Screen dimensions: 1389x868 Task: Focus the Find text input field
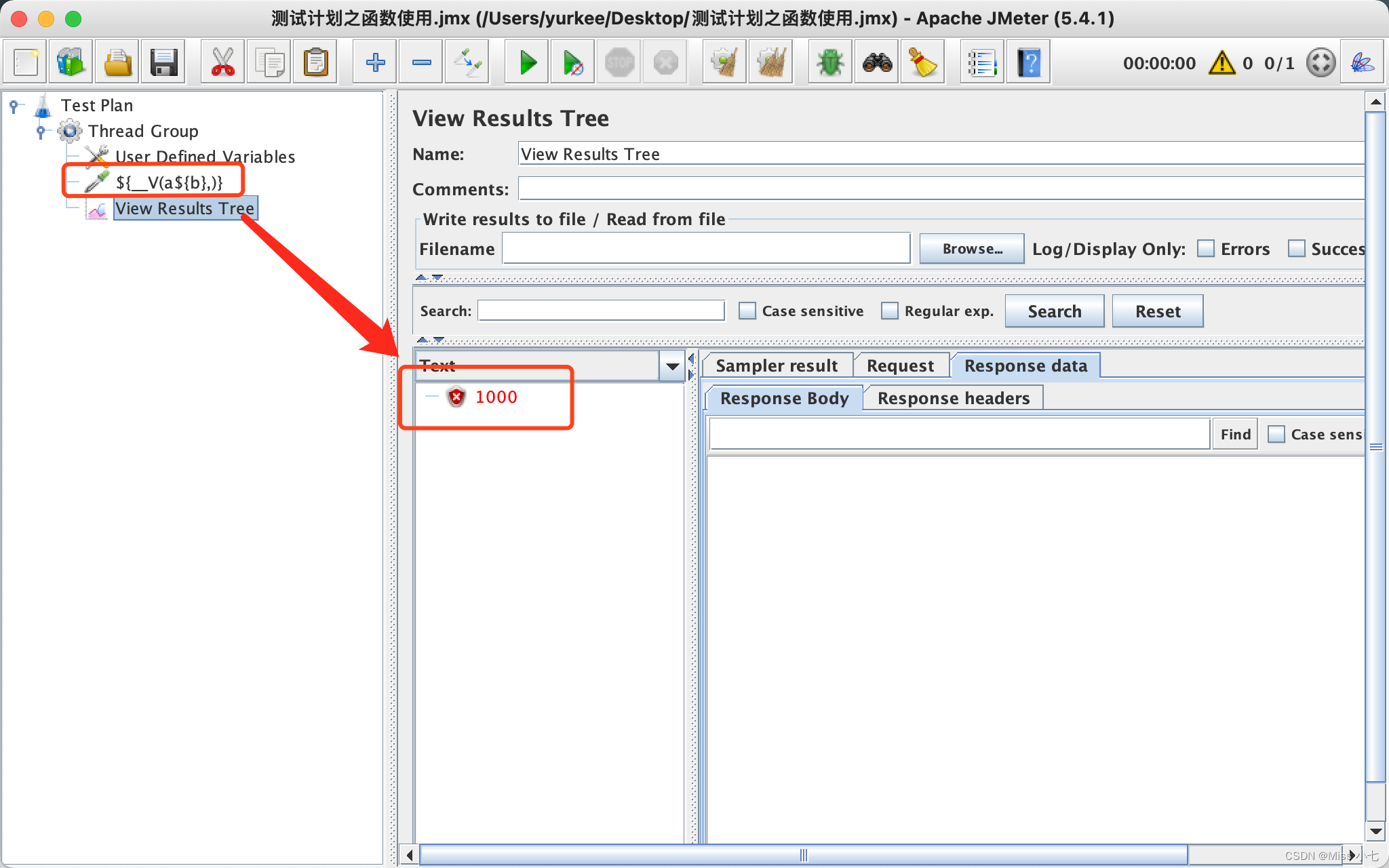pos(960,434)
